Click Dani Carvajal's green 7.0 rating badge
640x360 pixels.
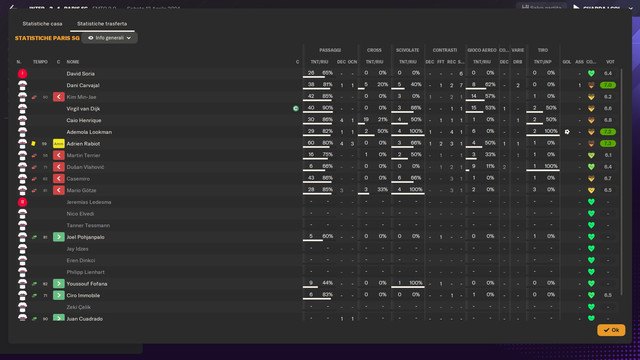click(608, 85)
